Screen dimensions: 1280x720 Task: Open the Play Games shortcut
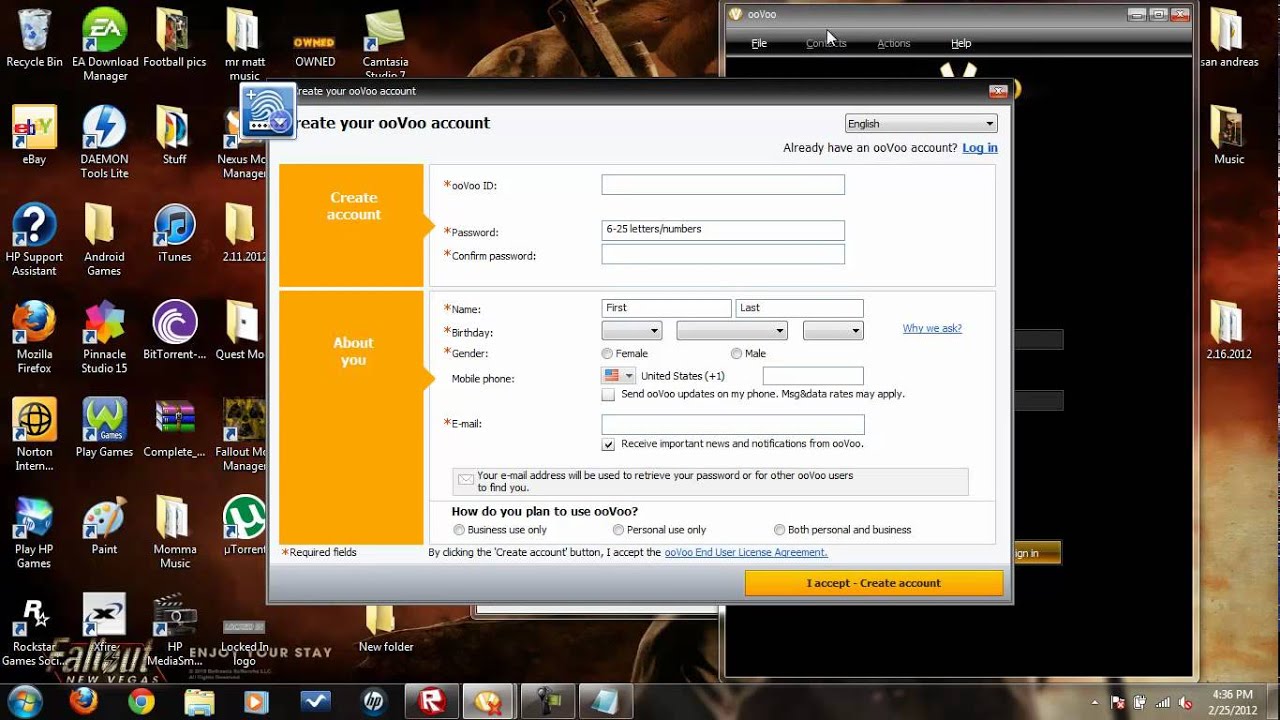click(x=104, y=428)
